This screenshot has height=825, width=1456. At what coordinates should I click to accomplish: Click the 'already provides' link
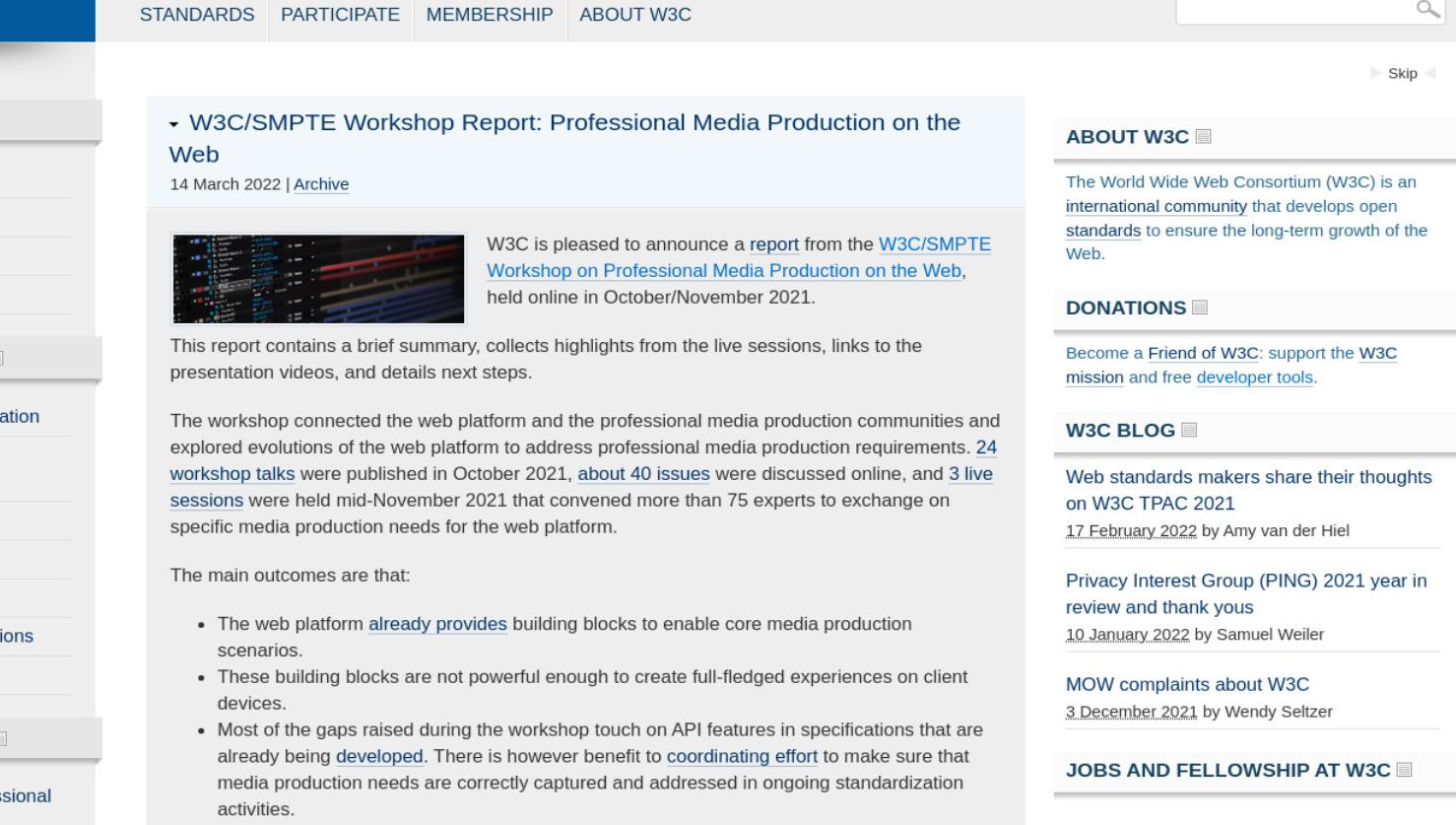click(x=437, y=624)
